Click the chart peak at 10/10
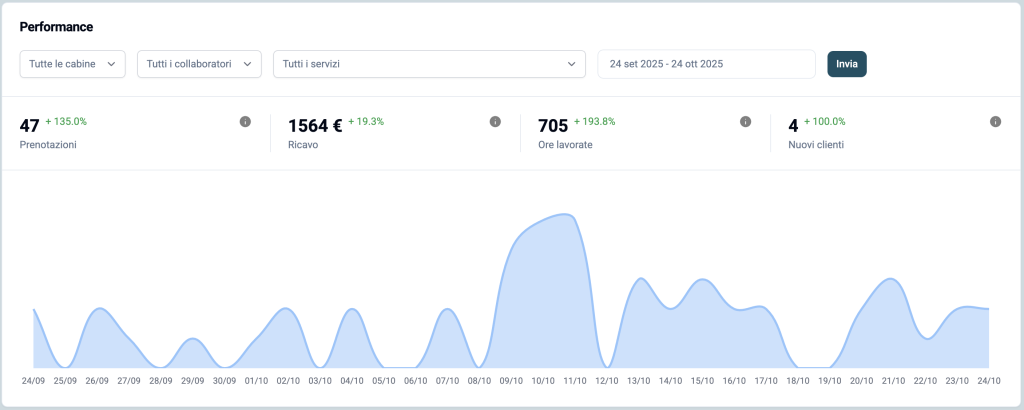Viewport: 1024px width, 410px height. click(543, 222)
